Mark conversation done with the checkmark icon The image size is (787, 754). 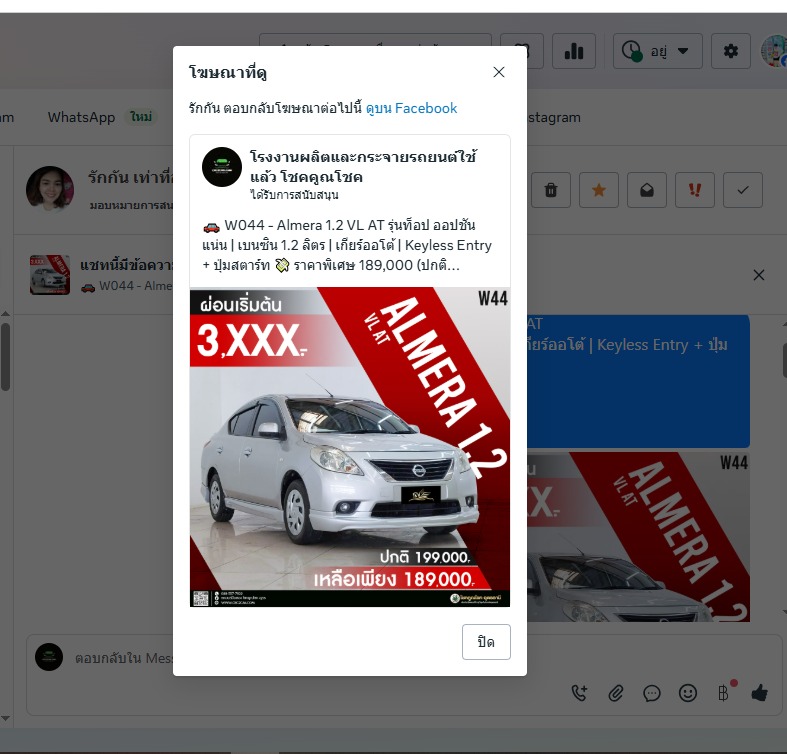[x=743, y=190]
